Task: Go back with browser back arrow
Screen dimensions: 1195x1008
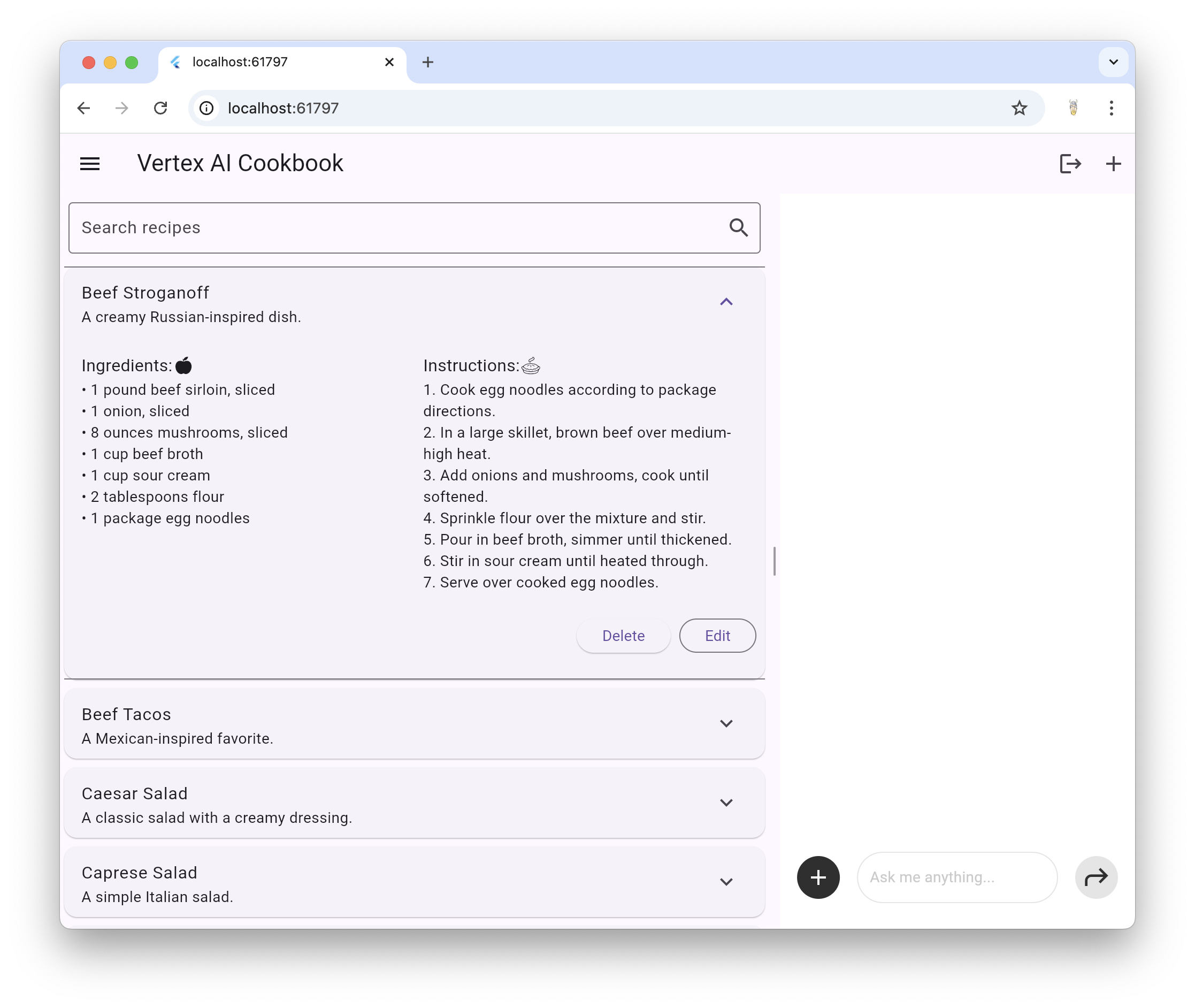Action: (x=84, y=108)
